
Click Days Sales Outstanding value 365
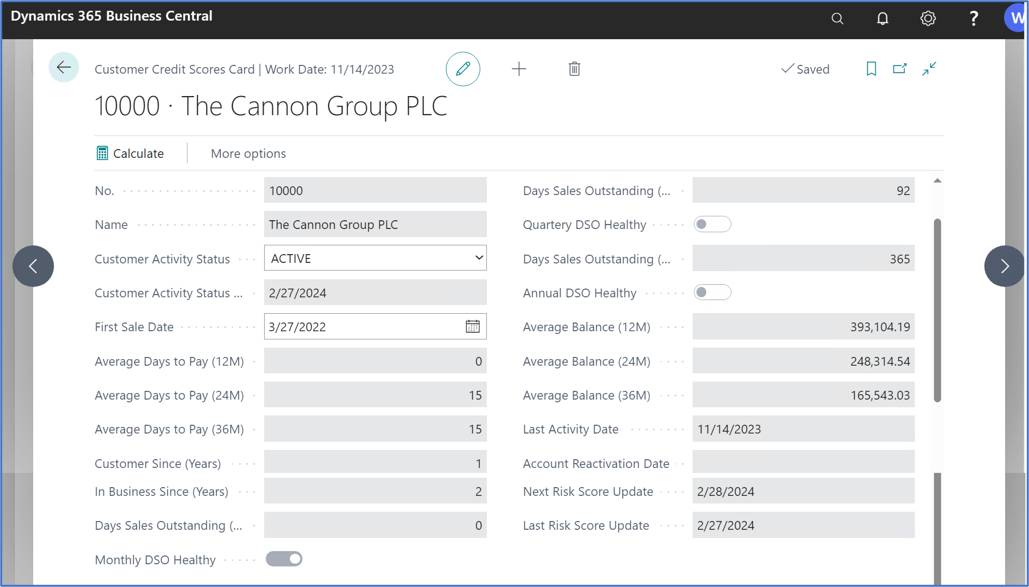tap(803, 259)
